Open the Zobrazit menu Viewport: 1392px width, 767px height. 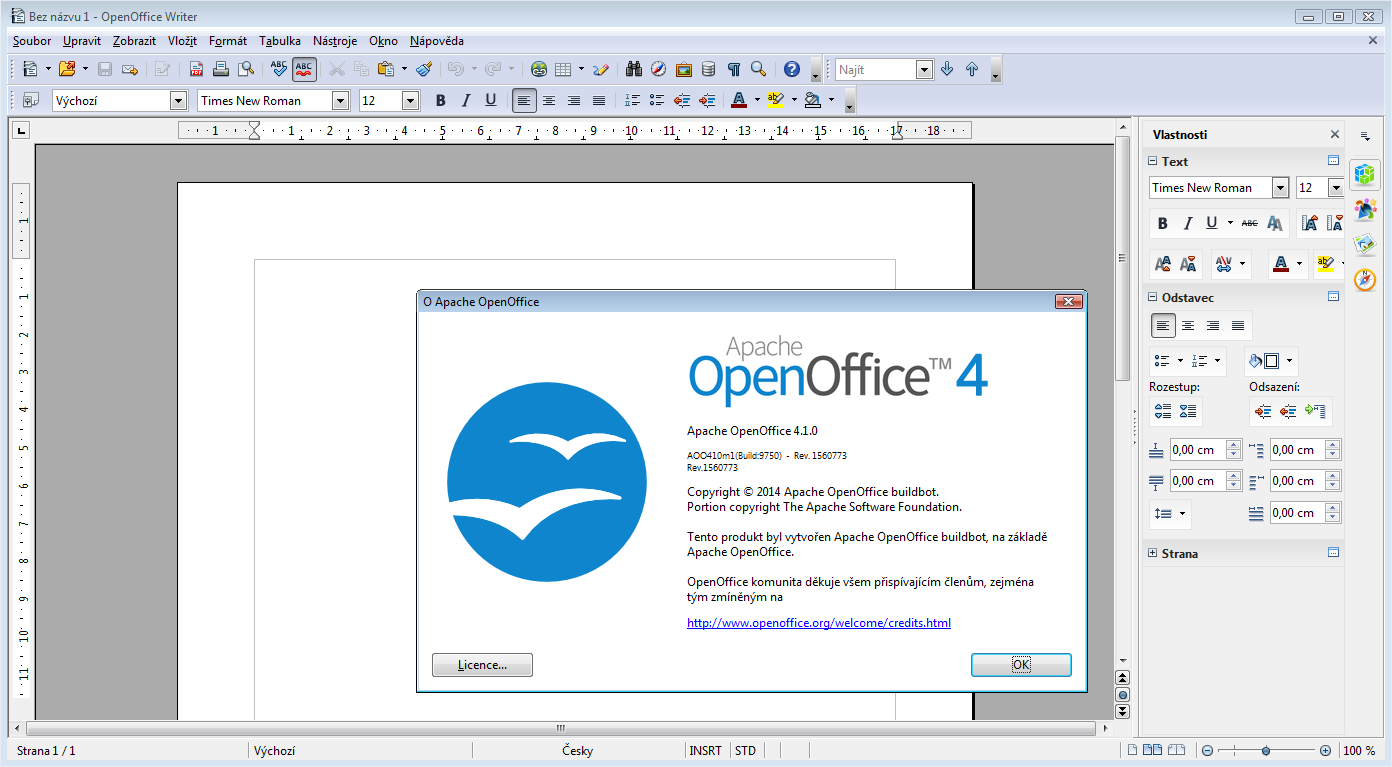tap(134, 41)
